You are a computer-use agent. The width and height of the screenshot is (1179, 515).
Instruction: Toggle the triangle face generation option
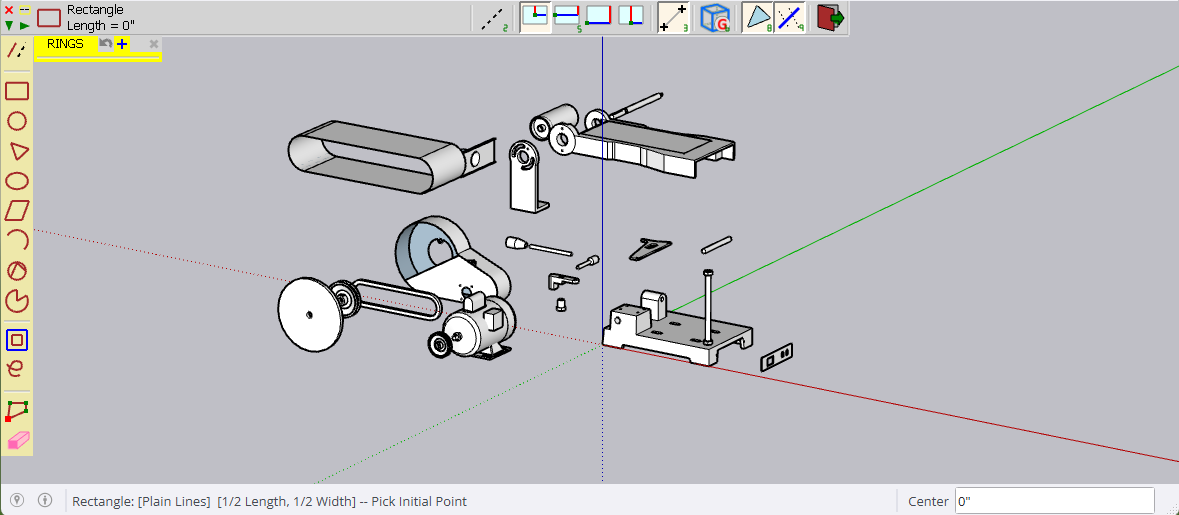pos(759,19)
